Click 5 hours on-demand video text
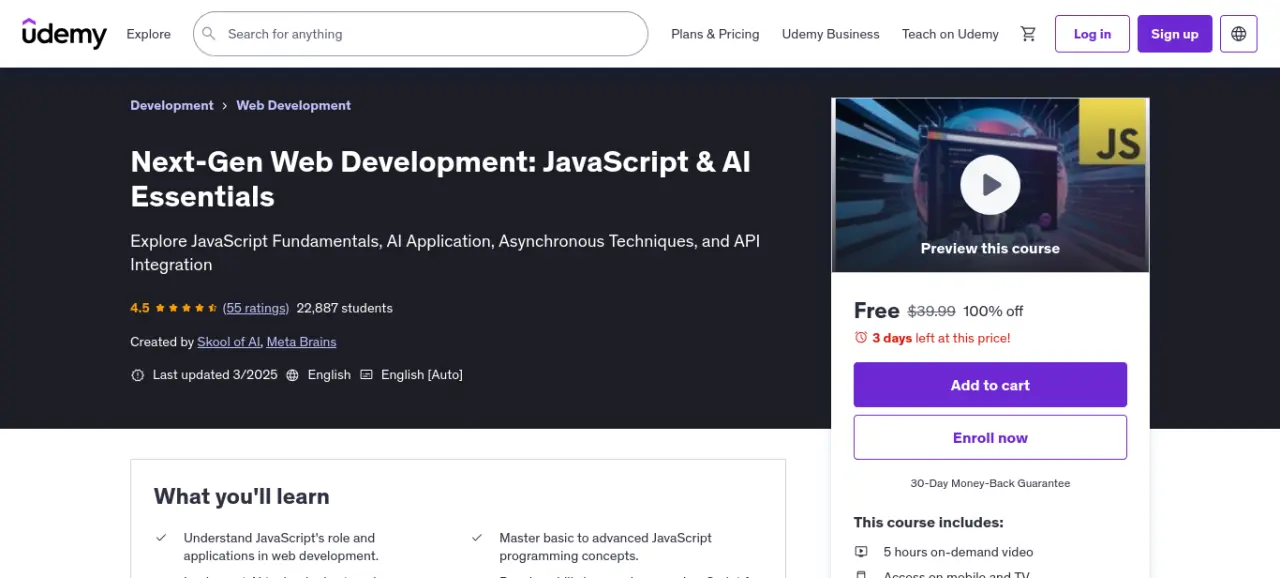 (958, 552)
